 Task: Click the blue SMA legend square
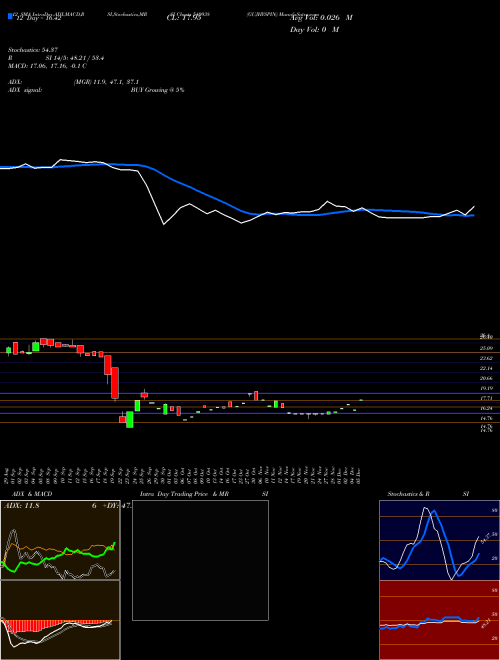pyautogui.click(x=11, y=17)
